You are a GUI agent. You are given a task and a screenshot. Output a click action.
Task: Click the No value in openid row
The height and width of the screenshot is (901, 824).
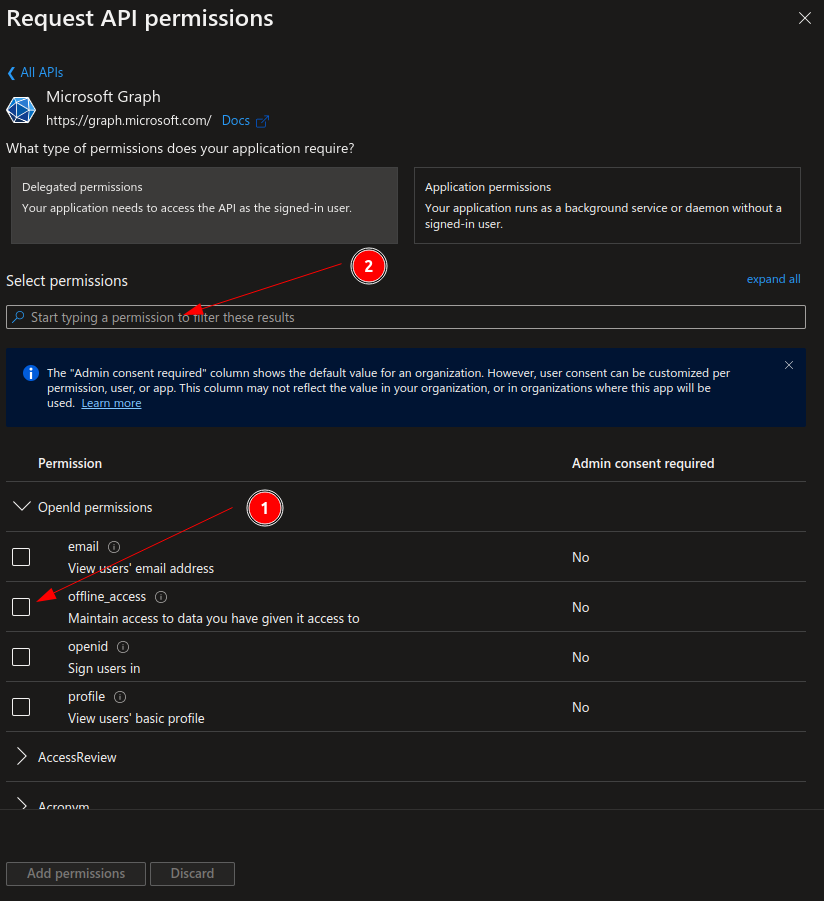coord(580,657)
